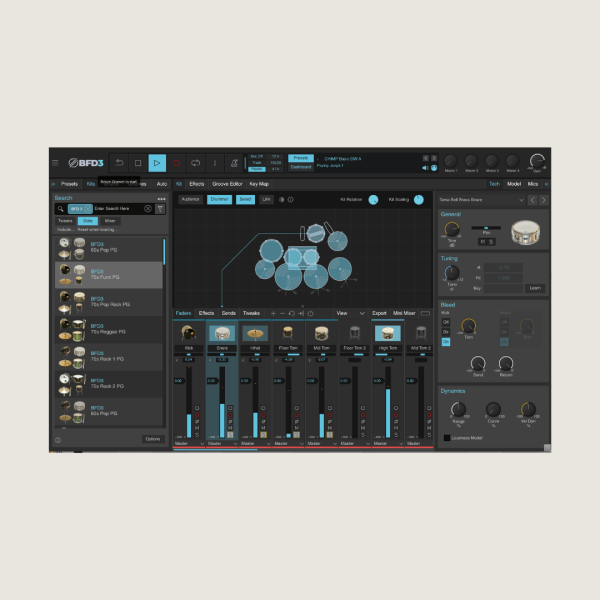Go to previous preset arrow in display
The image size is (600, 600).
click(426, 158)
